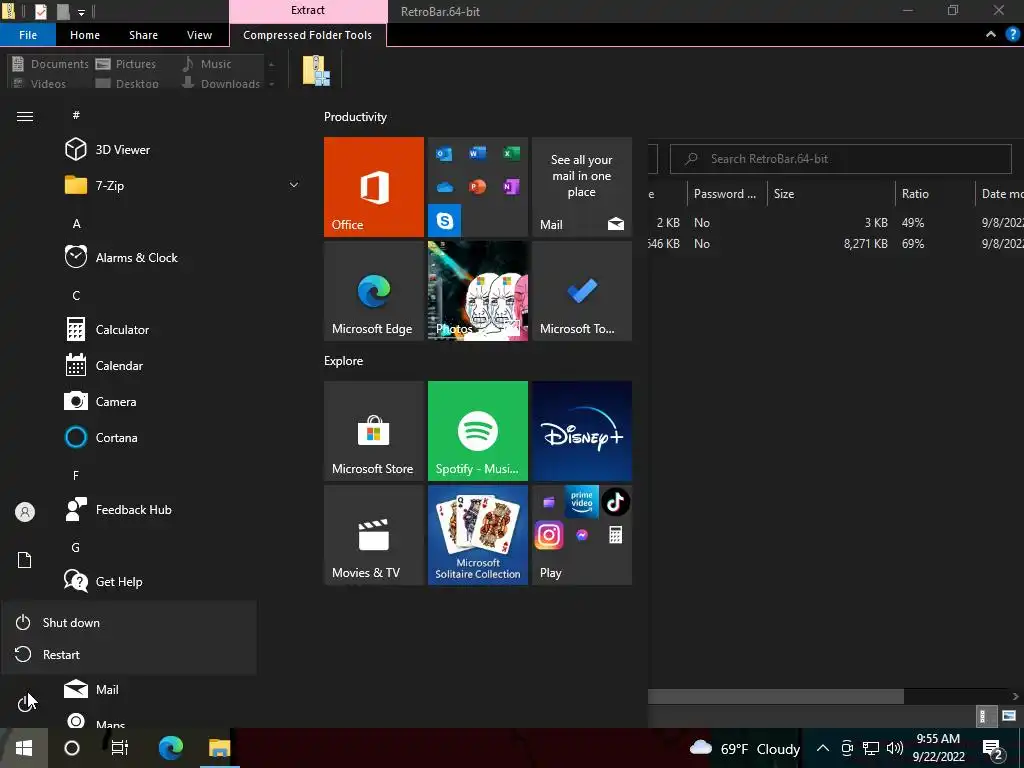Open Maps app at list bottom
Screen dimensions: 1024x768
tap(95, 722)
